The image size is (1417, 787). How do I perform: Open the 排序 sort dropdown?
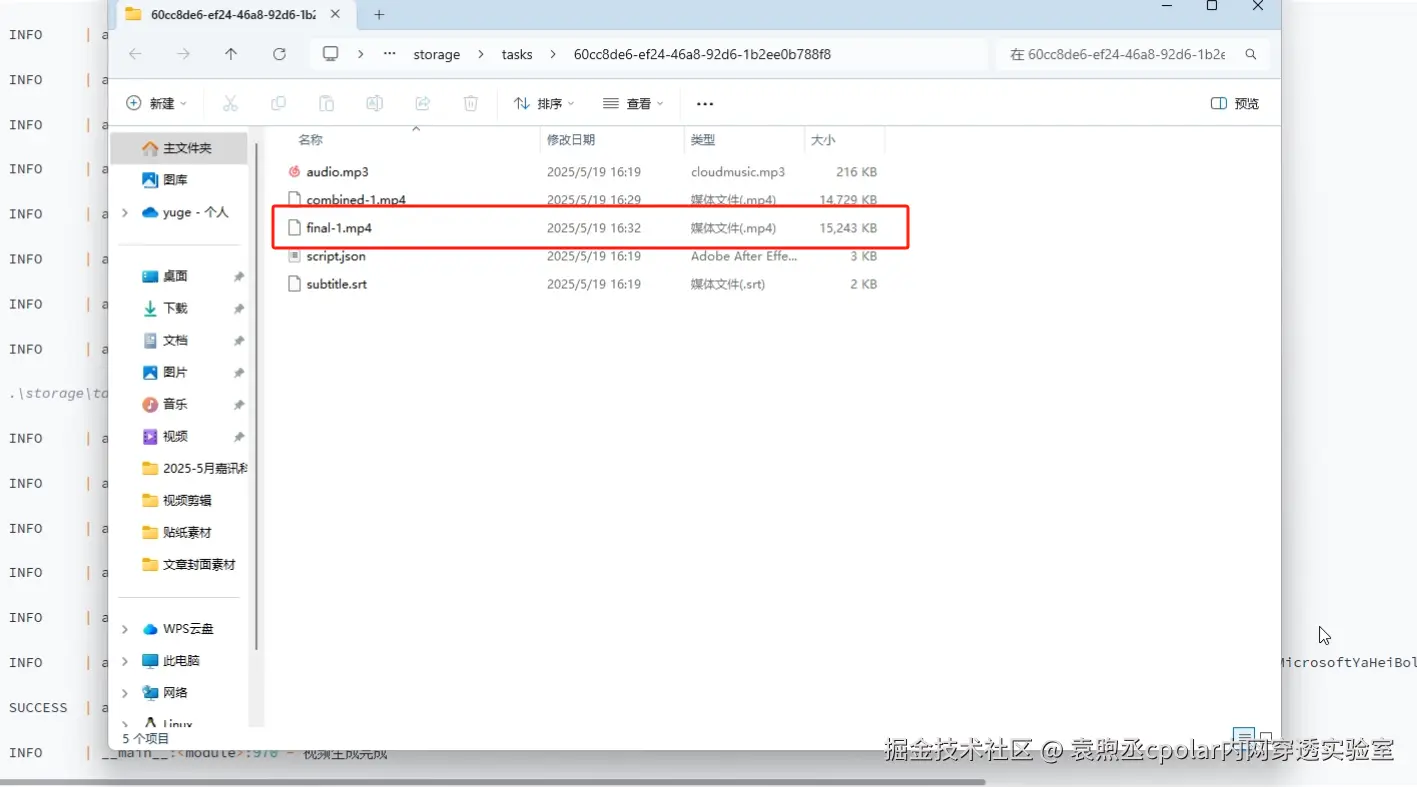[544, 103]
